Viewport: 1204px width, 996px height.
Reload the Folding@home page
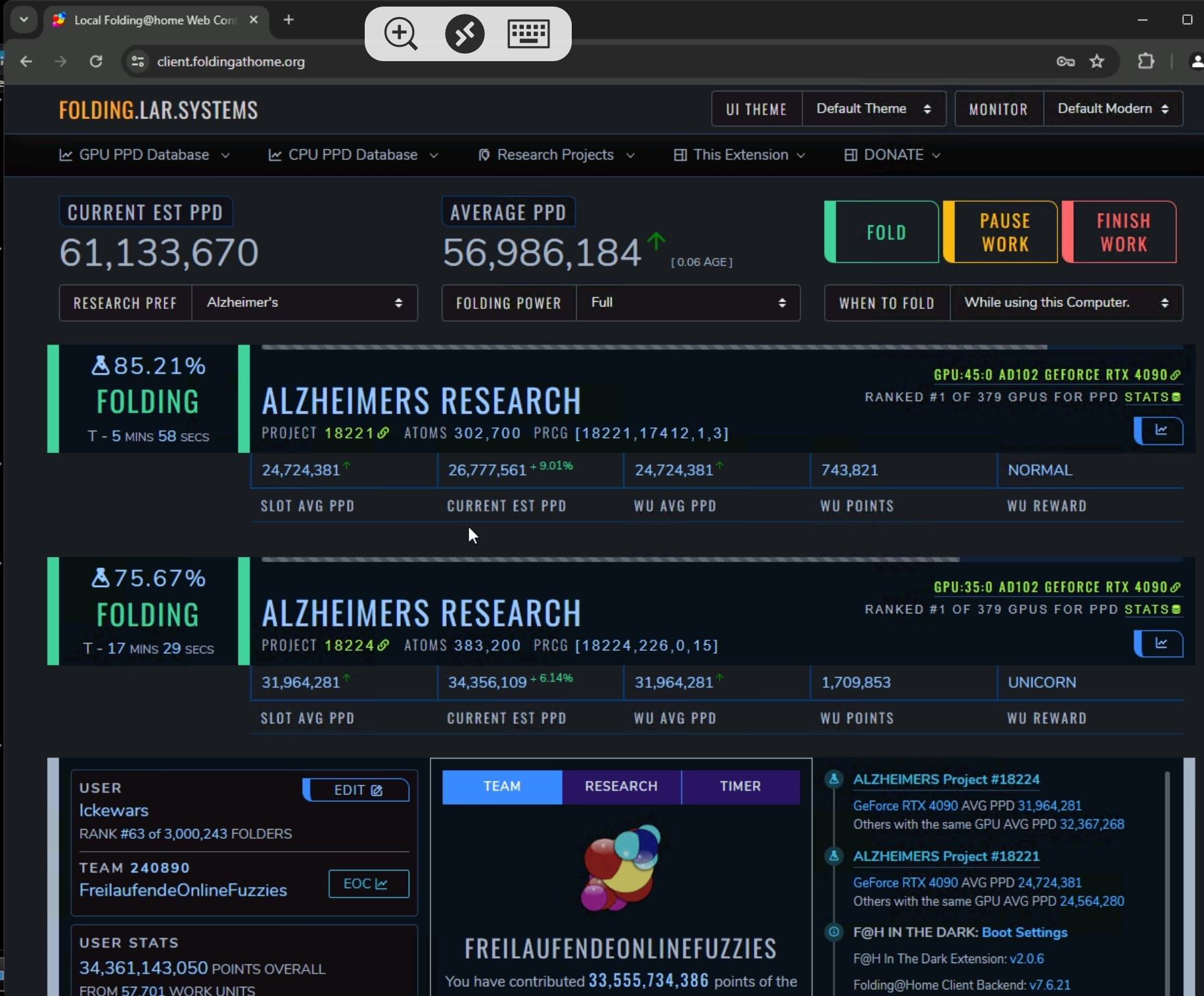coord(96,61)
